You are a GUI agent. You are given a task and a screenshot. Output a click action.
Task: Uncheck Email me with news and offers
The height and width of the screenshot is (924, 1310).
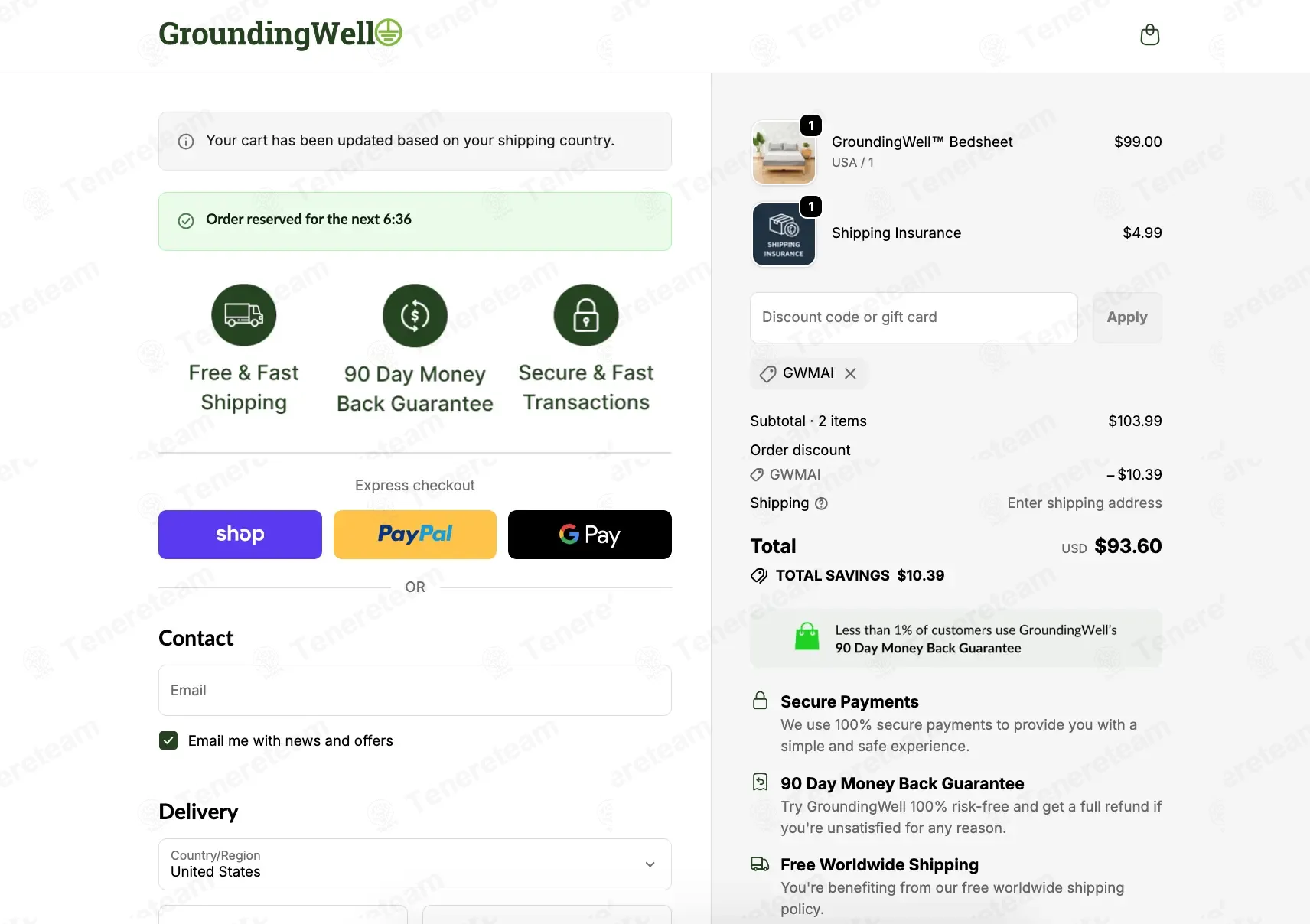pos(168,740)
